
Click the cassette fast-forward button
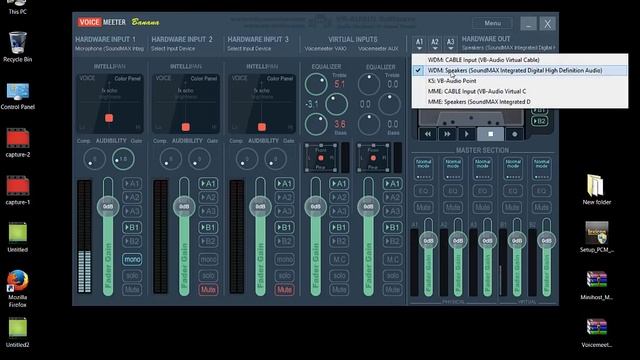click(x=447, y=134)
